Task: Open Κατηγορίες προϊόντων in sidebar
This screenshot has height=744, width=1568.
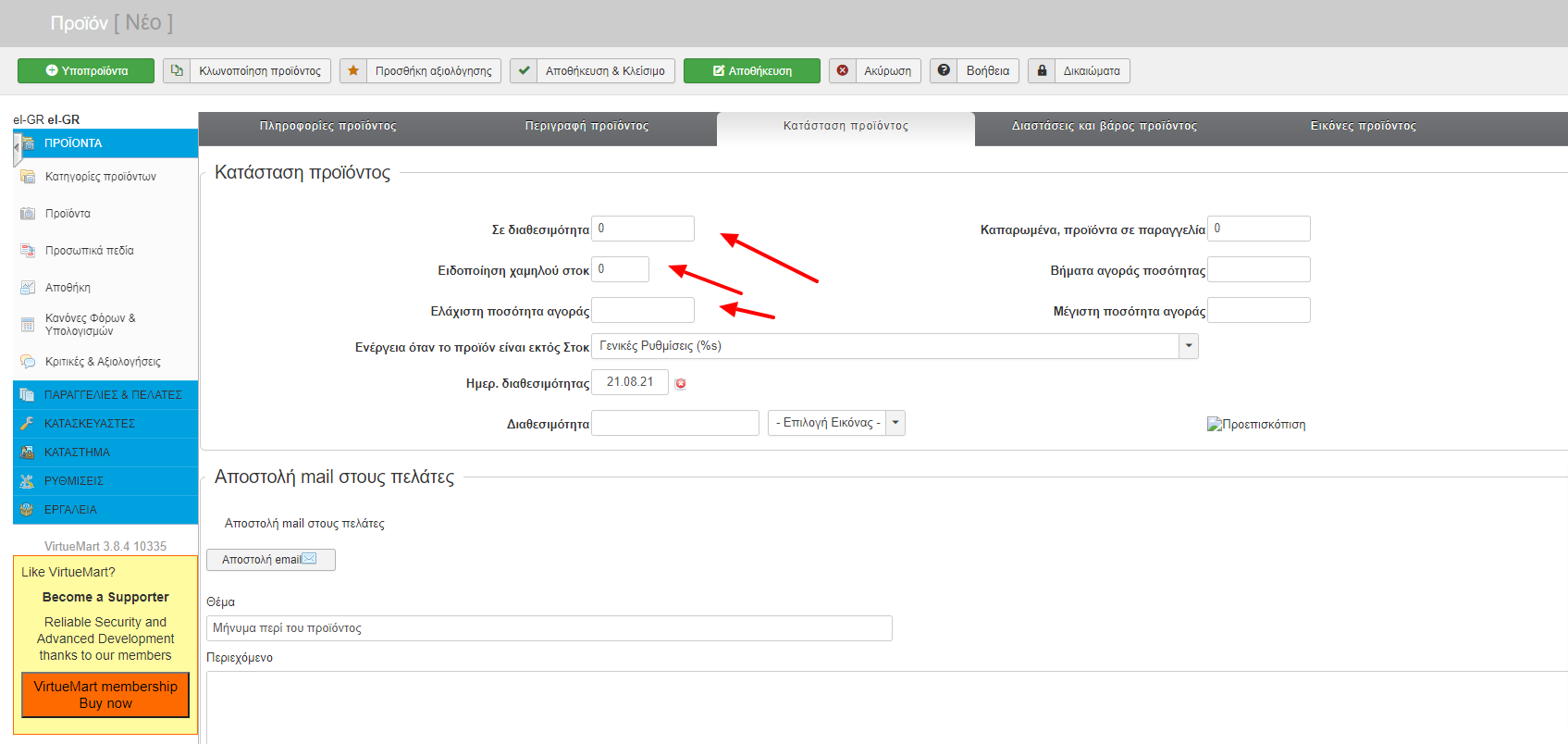Action: click(x=101, y=177)
